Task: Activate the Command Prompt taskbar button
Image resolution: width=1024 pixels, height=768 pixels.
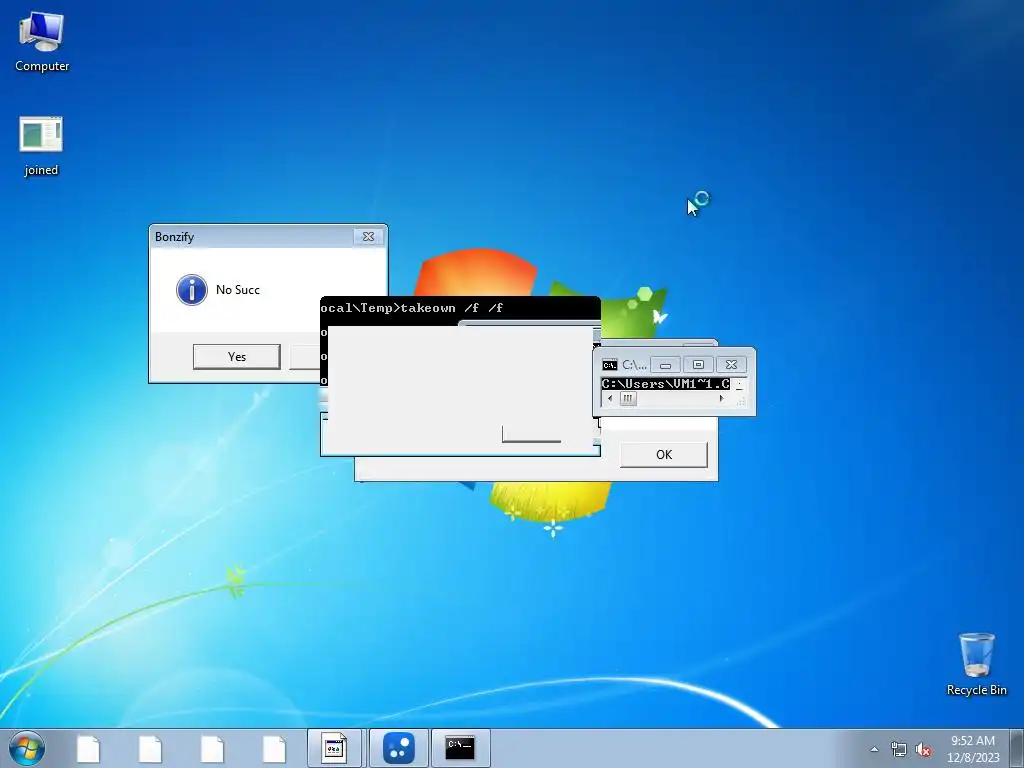Action: 460,748
